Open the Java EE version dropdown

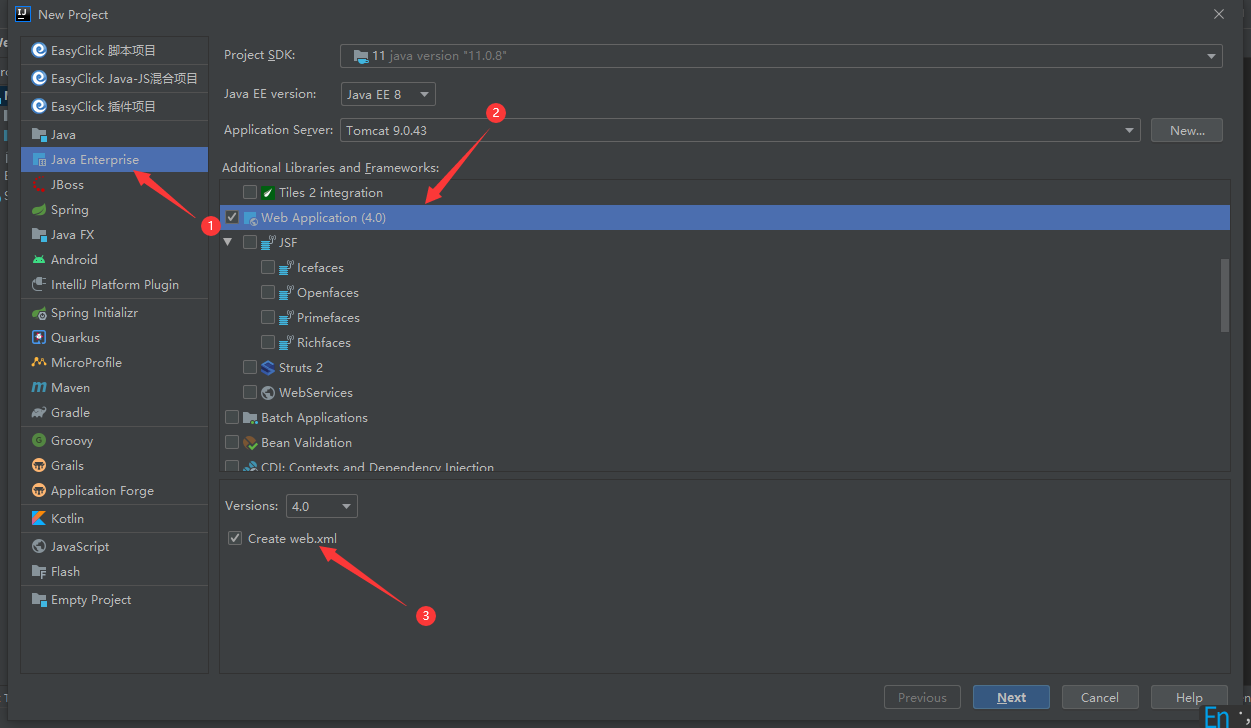tap(388, 94)
